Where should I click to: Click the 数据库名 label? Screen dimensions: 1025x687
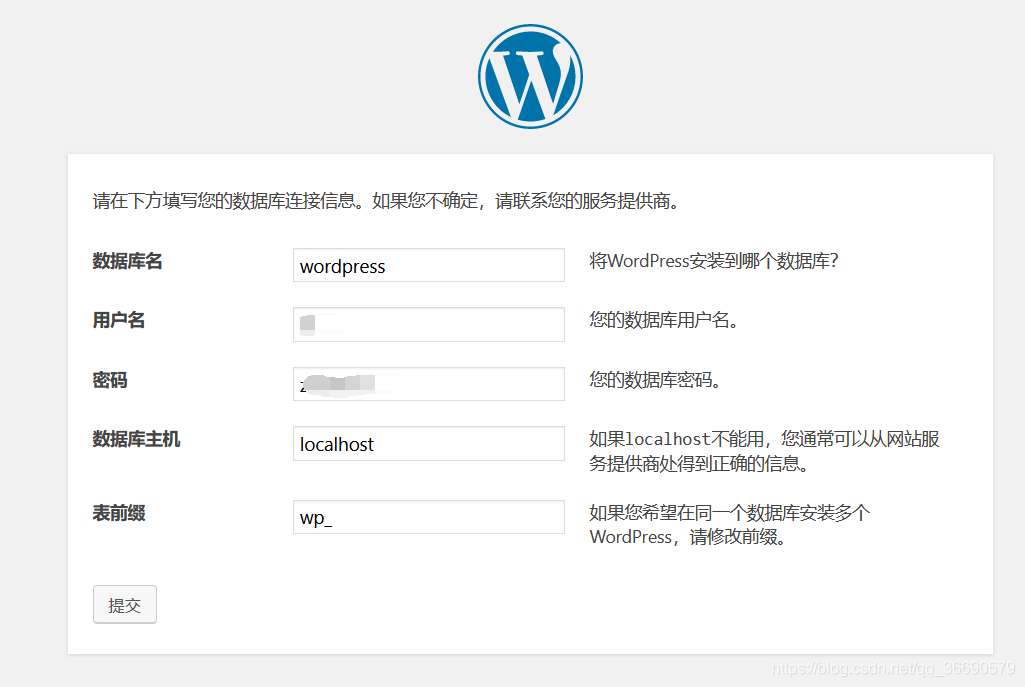127,261
